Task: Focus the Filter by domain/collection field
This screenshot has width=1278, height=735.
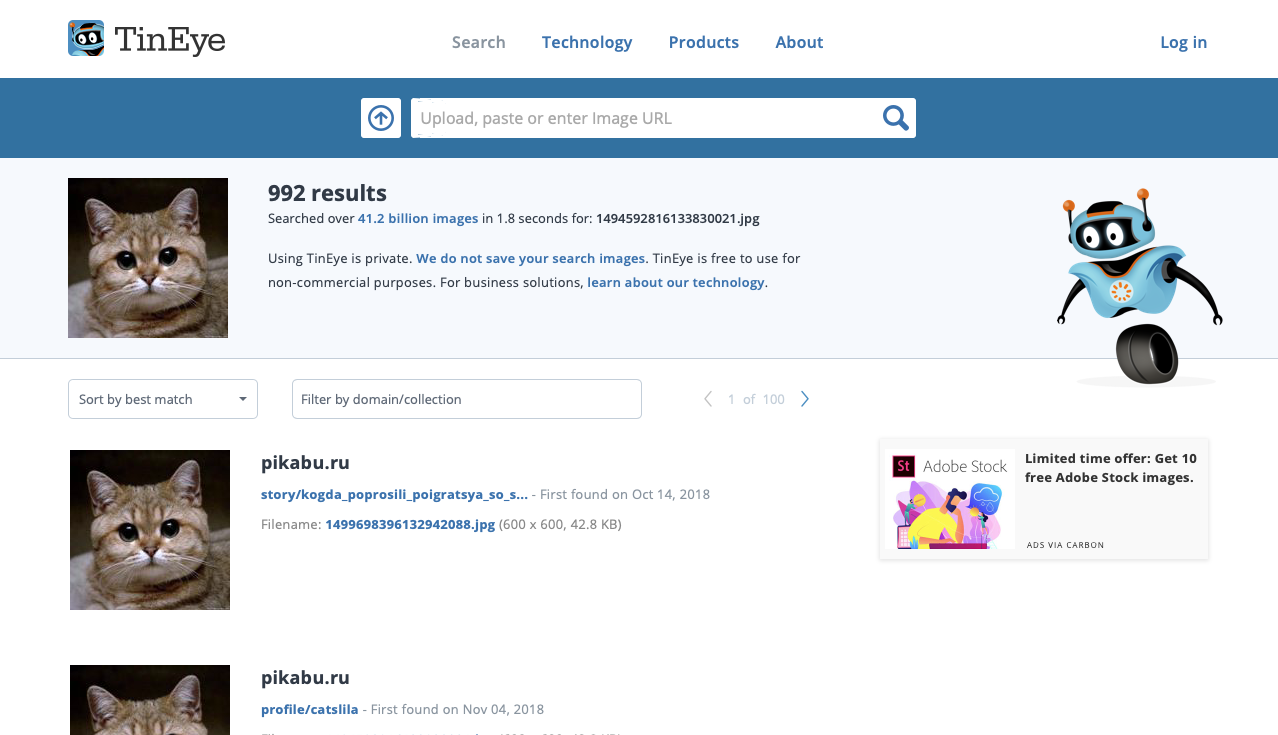Action: (467, 399)
